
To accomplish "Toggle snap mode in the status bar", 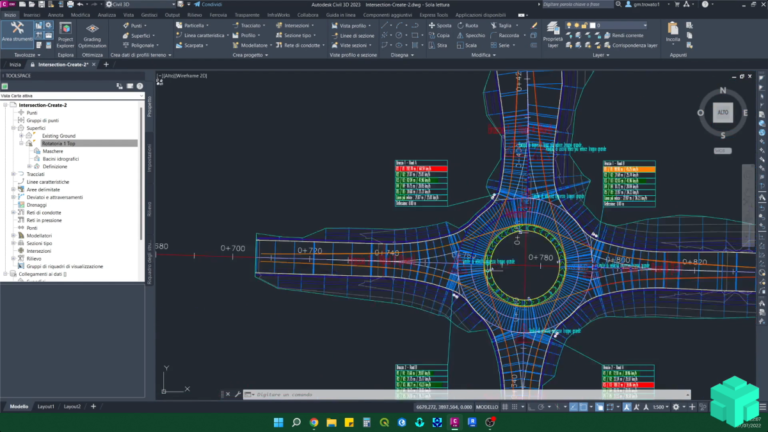I will click(x=515, y=407).
